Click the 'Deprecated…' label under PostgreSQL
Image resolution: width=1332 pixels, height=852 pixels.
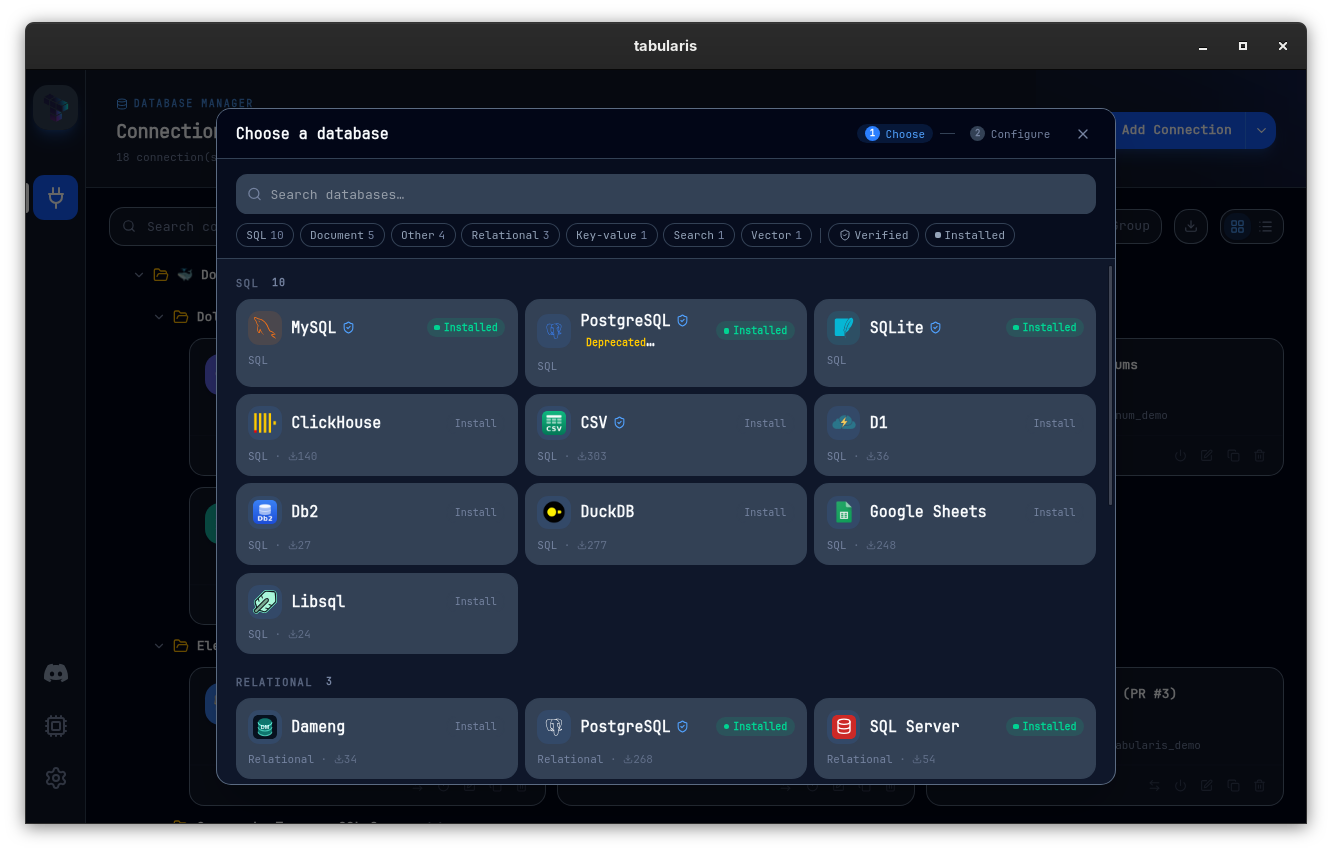pyautogui.click(x=620, y=343)
